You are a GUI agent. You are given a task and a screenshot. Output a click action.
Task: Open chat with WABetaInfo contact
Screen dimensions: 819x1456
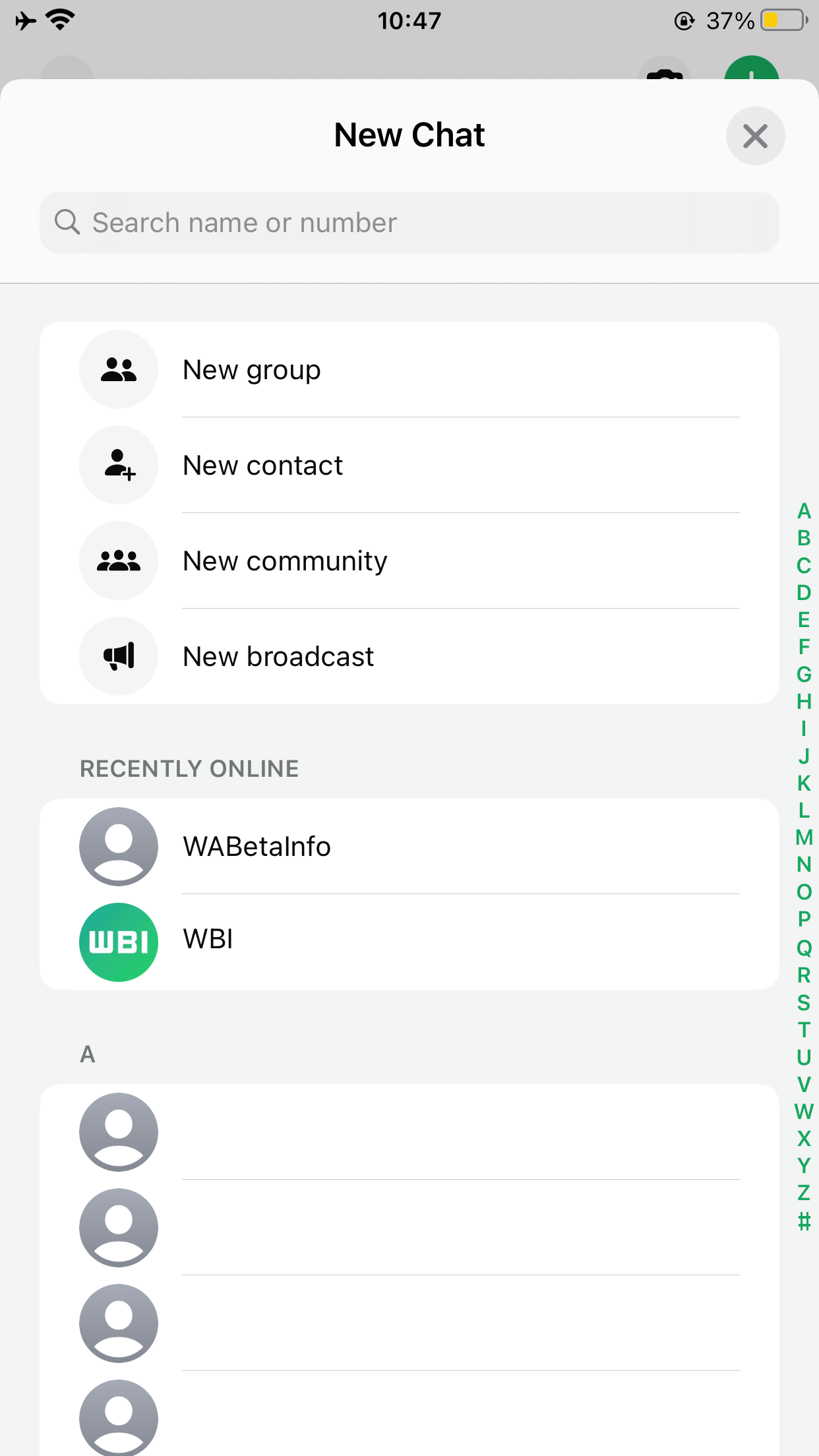click(257, 847)
